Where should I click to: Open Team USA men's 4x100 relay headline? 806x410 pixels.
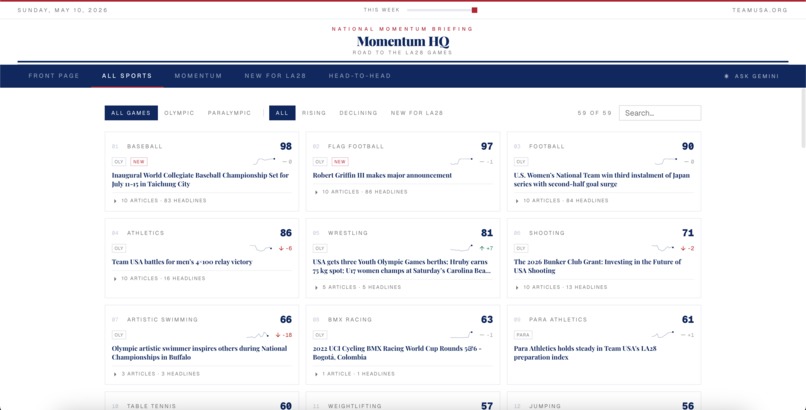pyautogui.click(x=182, y=262)
